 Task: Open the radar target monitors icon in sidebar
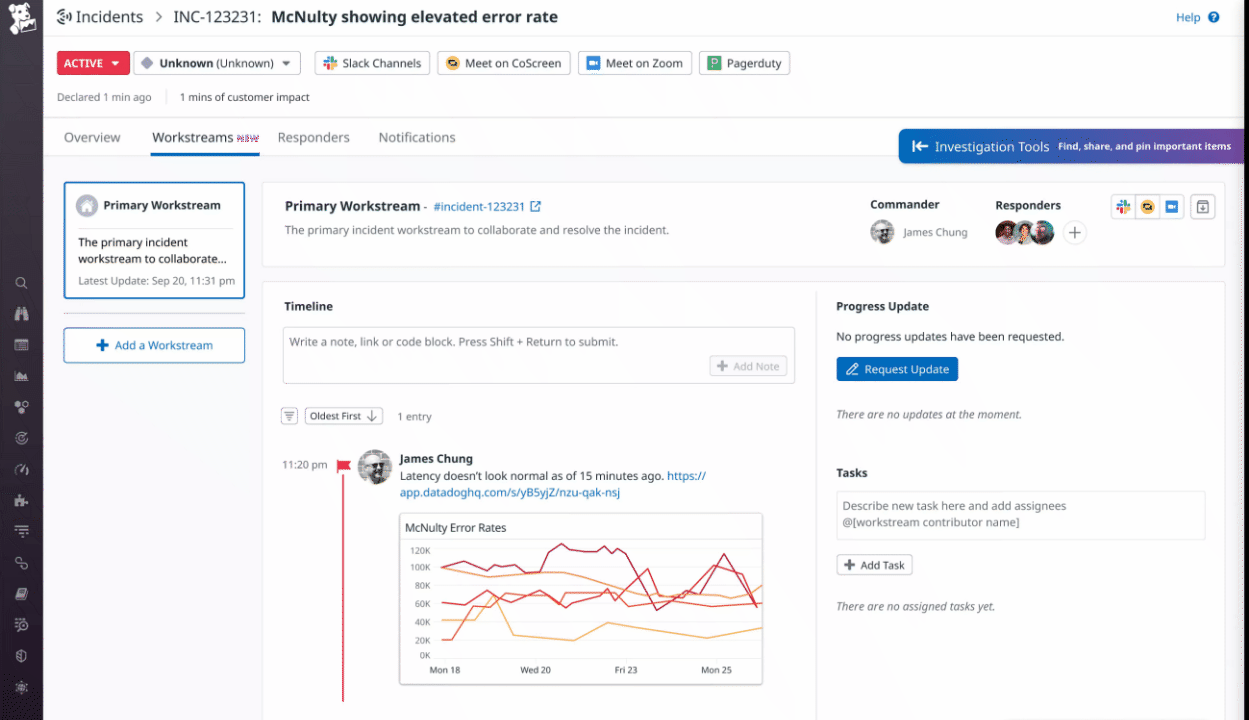pyautogui.click(x=21, y=438)
